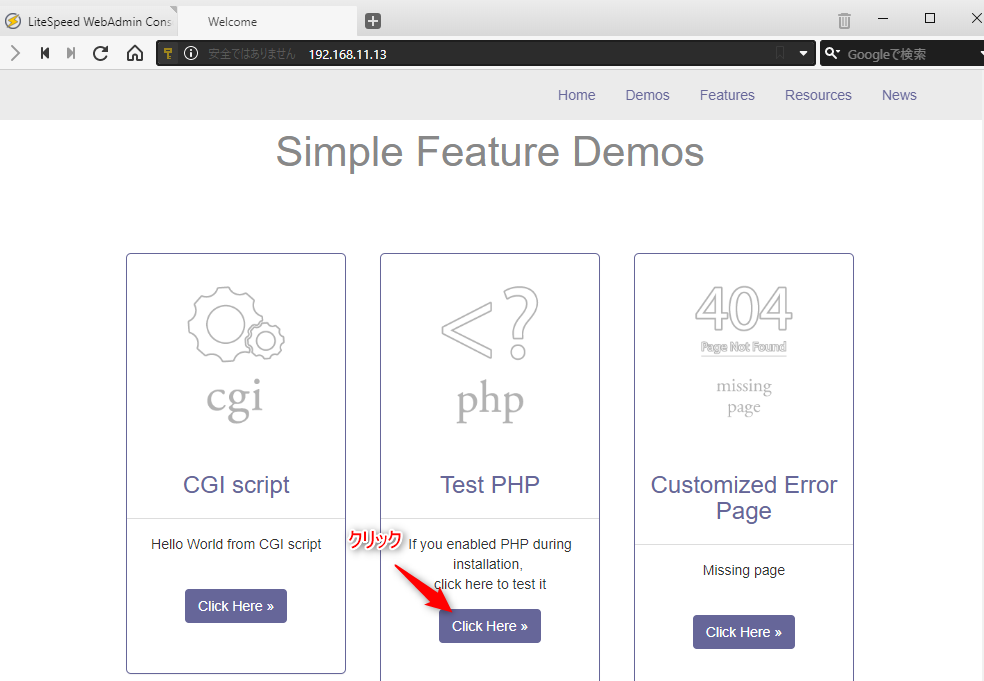Open the closed tabs trash icon
Viewport: 984px width, 681px height.
pos(844,21)
